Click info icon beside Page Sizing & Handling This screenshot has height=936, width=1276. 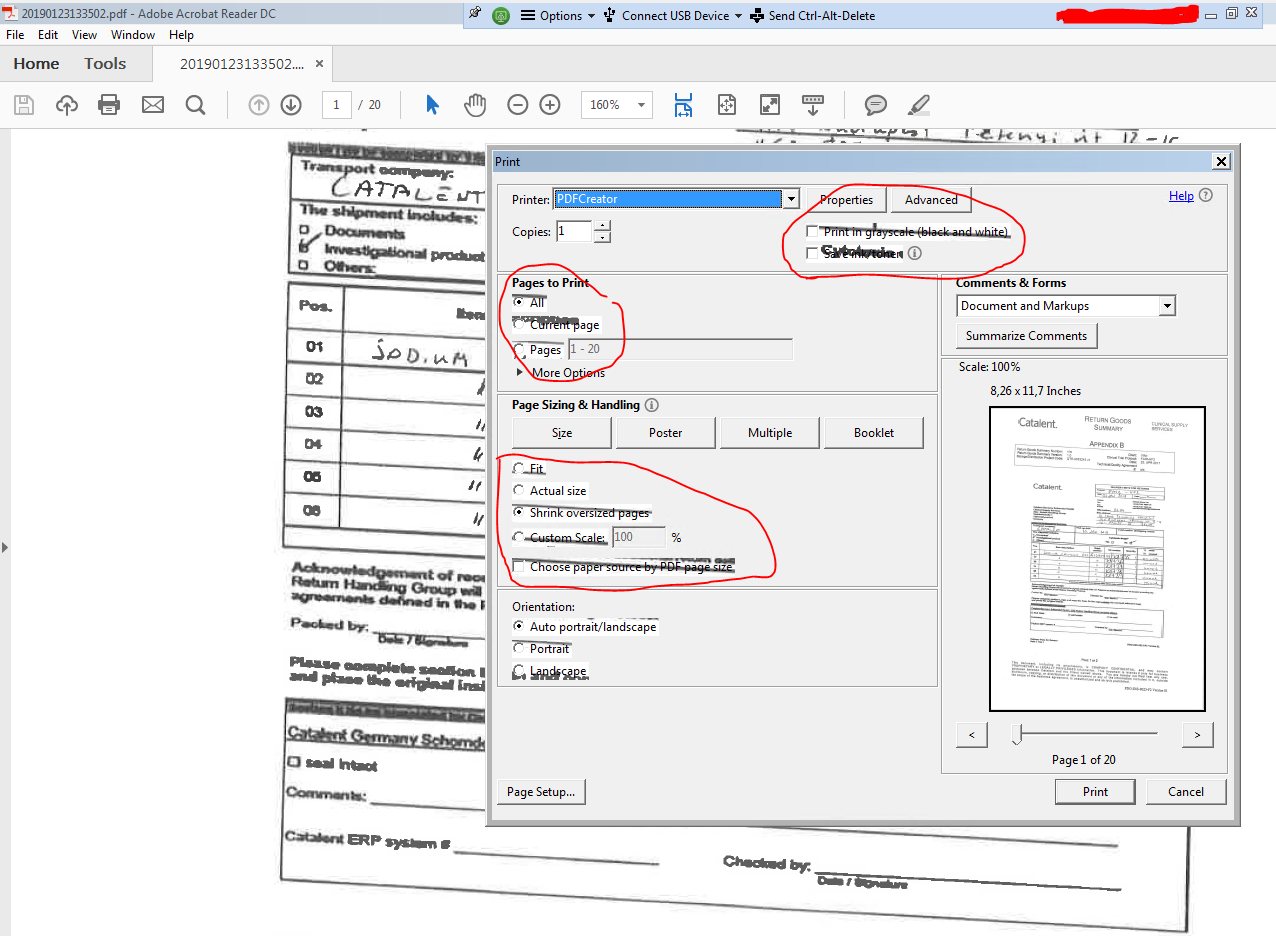[652, 405]
